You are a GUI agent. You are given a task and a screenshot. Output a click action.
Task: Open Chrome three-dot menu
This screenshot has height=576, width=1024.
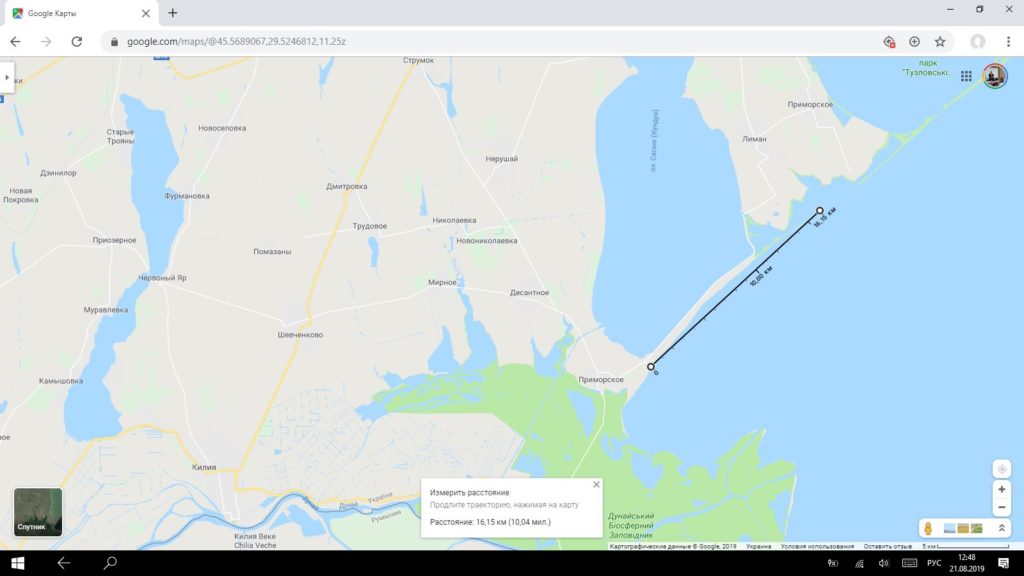(1008, 42)
